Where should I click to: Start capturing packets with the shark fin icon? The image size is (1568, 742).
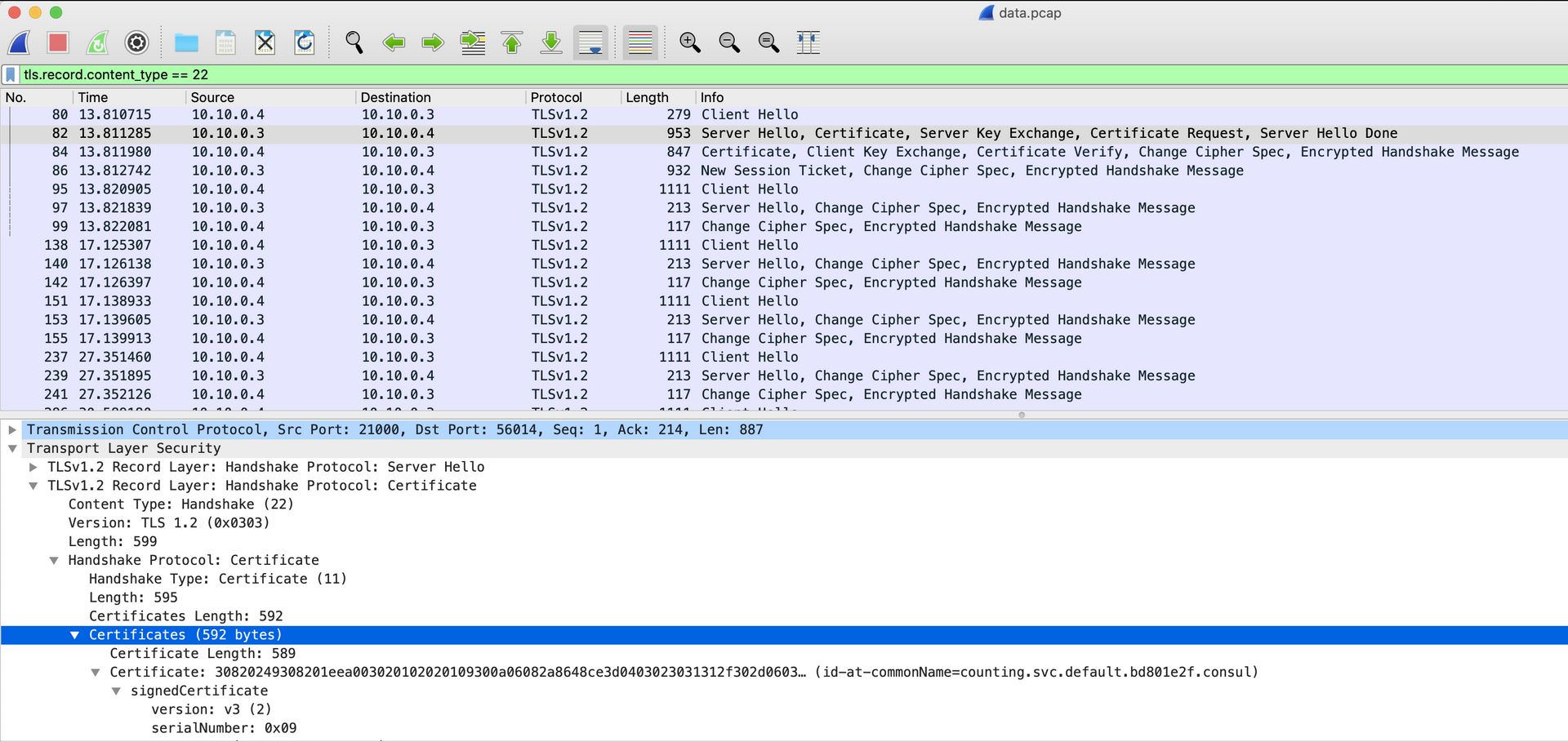20,42
